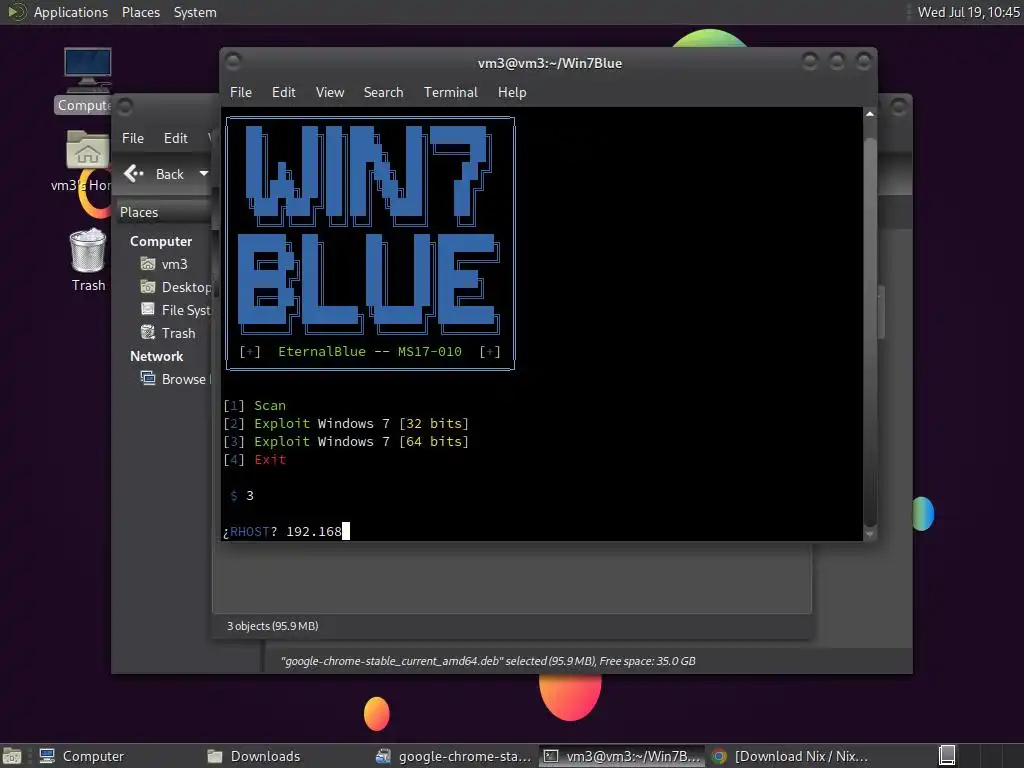1024x768 pixels.
Task: Click the terminal scrollbar up arrow
Action: coord(870,114)
